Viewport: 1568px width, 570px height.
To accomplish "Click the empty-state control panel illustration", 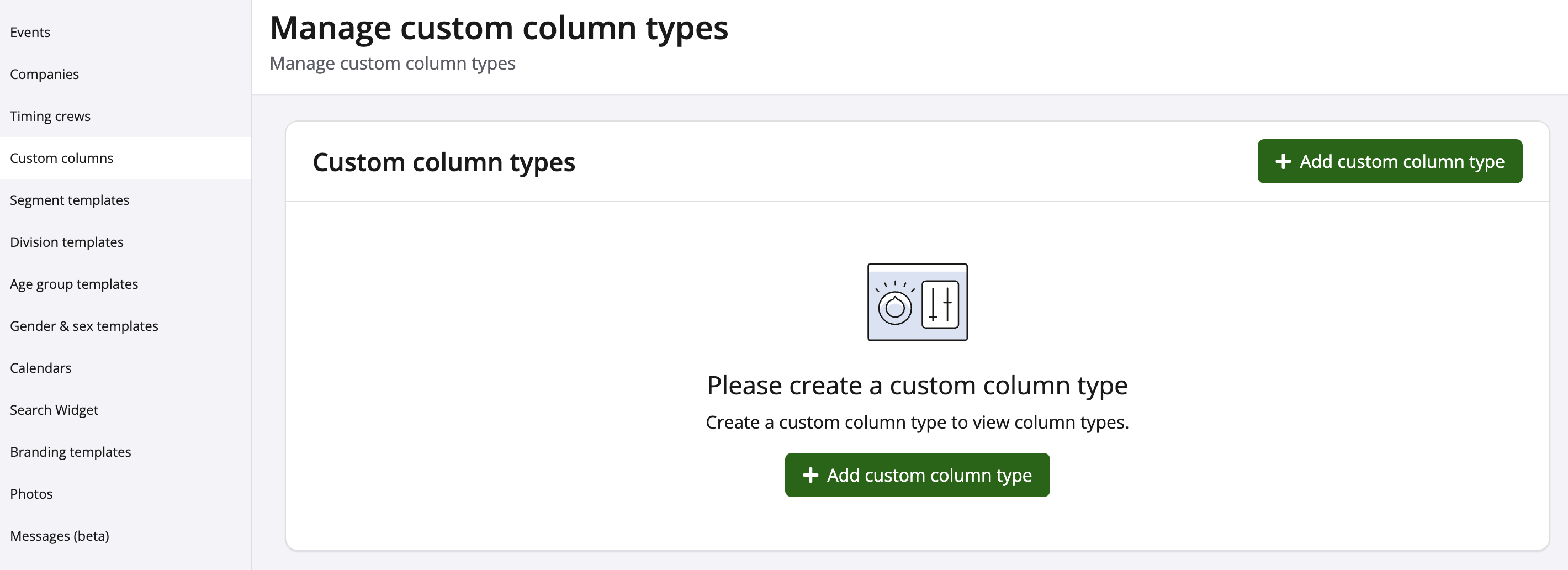I will [917, 302].
